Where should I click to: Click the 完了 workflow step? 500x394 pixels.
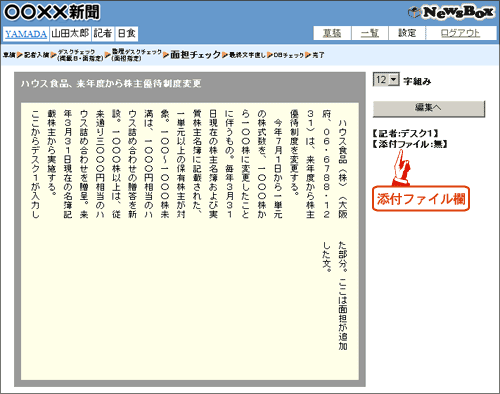click(x=318, y=55)
